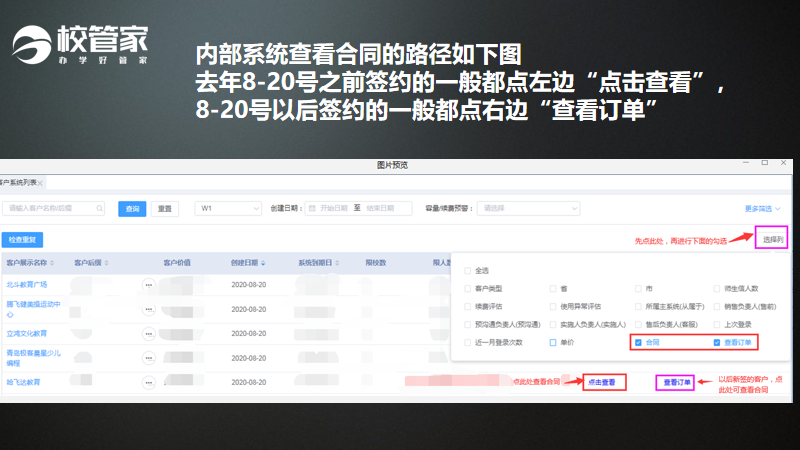Open options menu for 腾飞健美操运动中心 row
This screenshot has width=800, height=450.
(x=148, y=309)
